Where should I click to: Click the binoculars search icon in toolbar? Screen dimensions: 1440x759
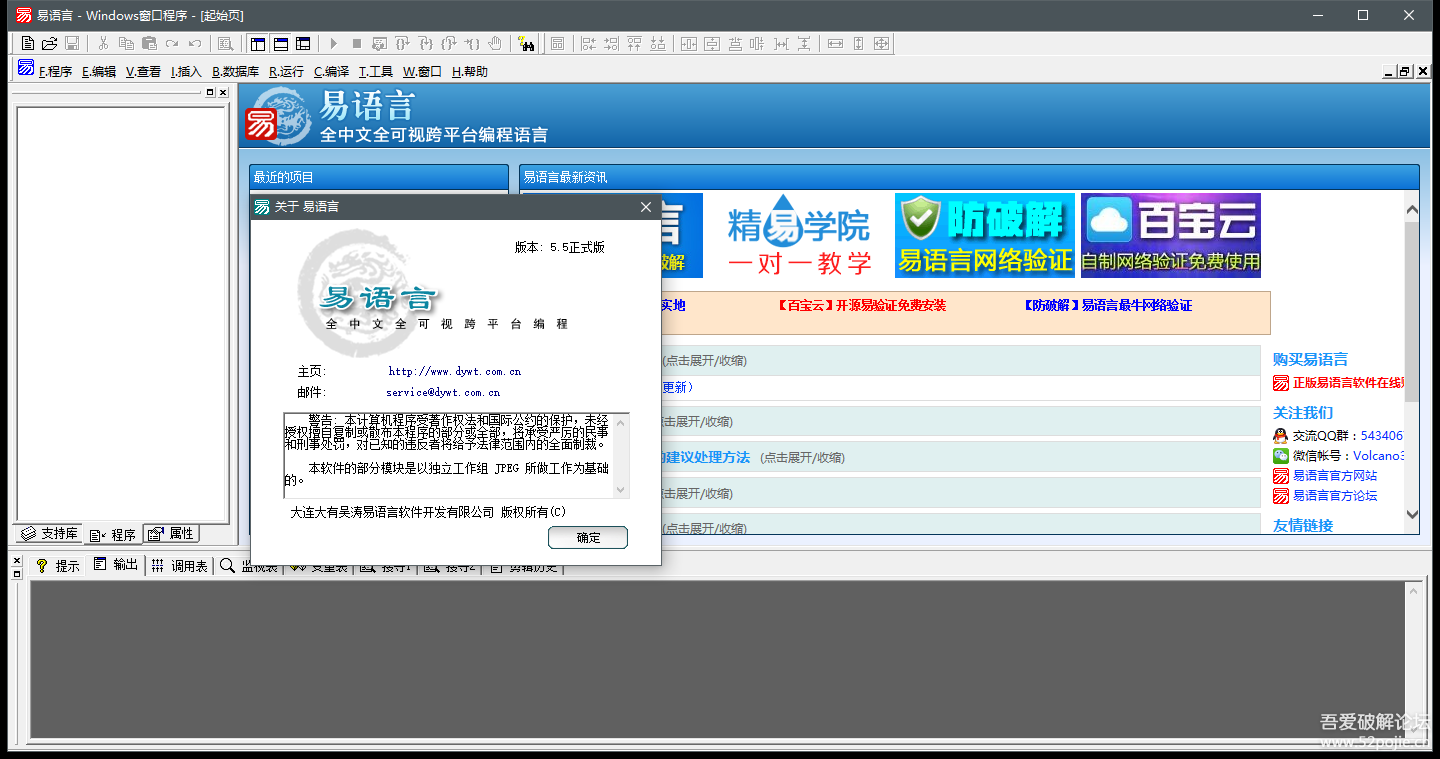click(526, 43)
